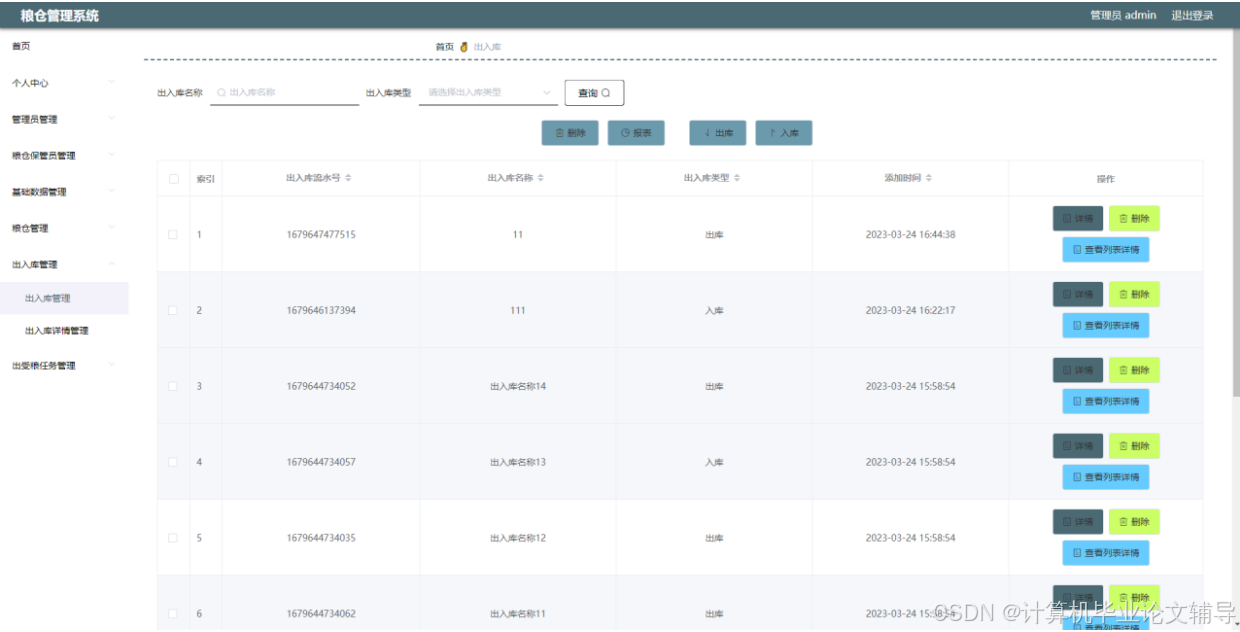Viewport: 1240px width, 632px height.
Task: Click the trash icon in row 11 删除 button
Action: click(1123, 218)
